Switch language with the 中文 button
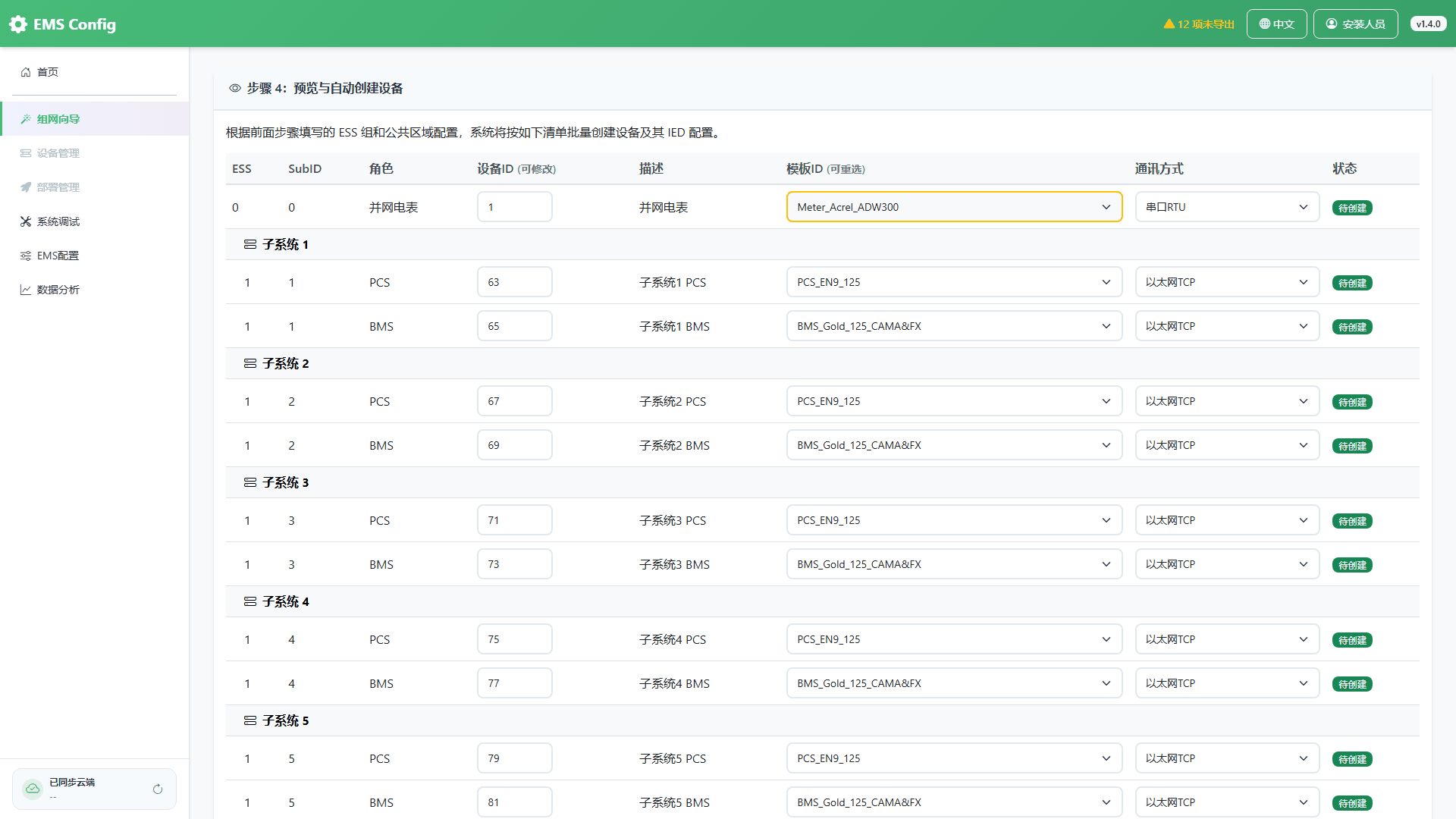1456x819 pixels. pos(1276,24)
